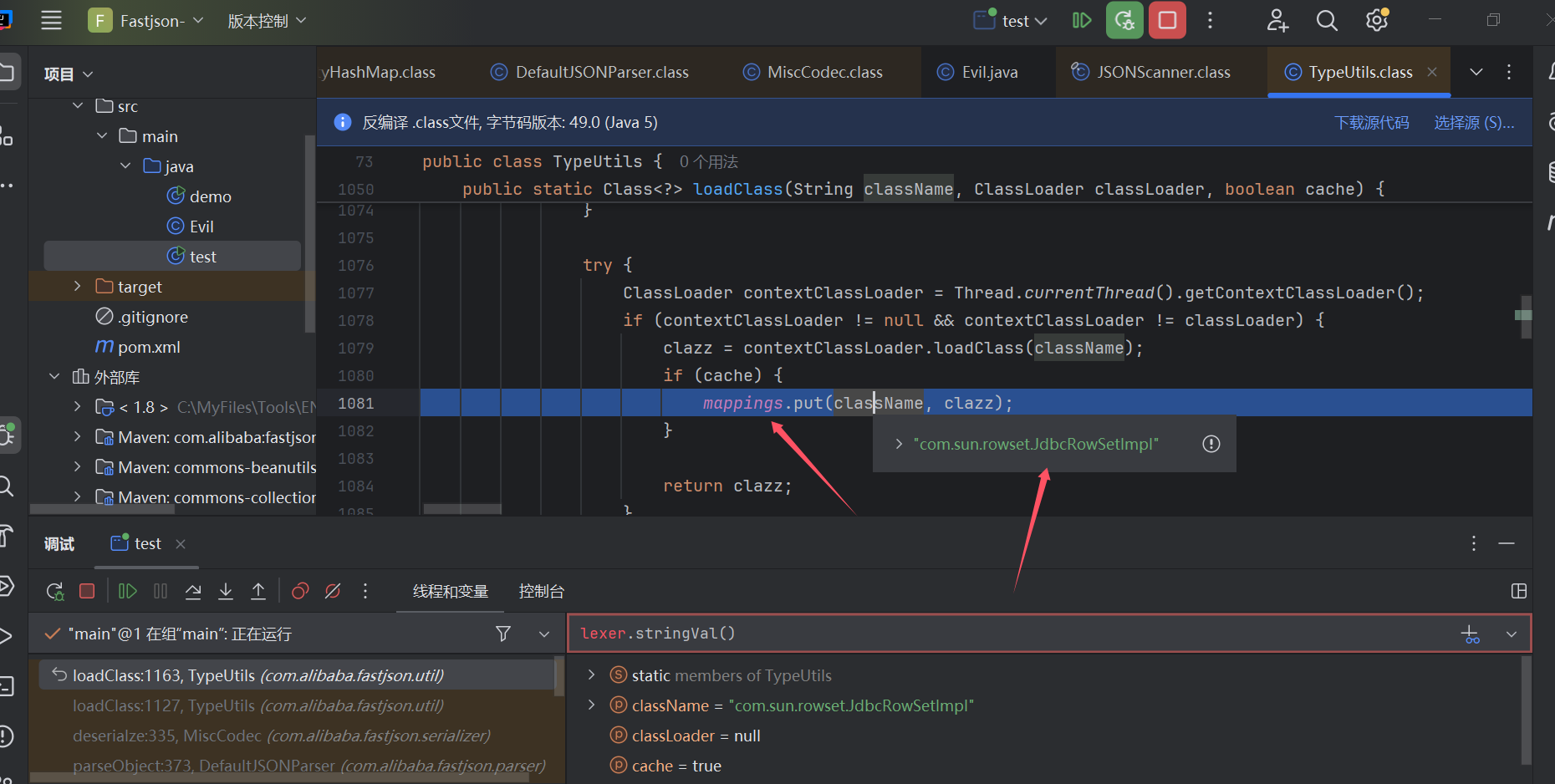Click gutter at line 1081
1555x784 pixels.
(x=355, y=403)
